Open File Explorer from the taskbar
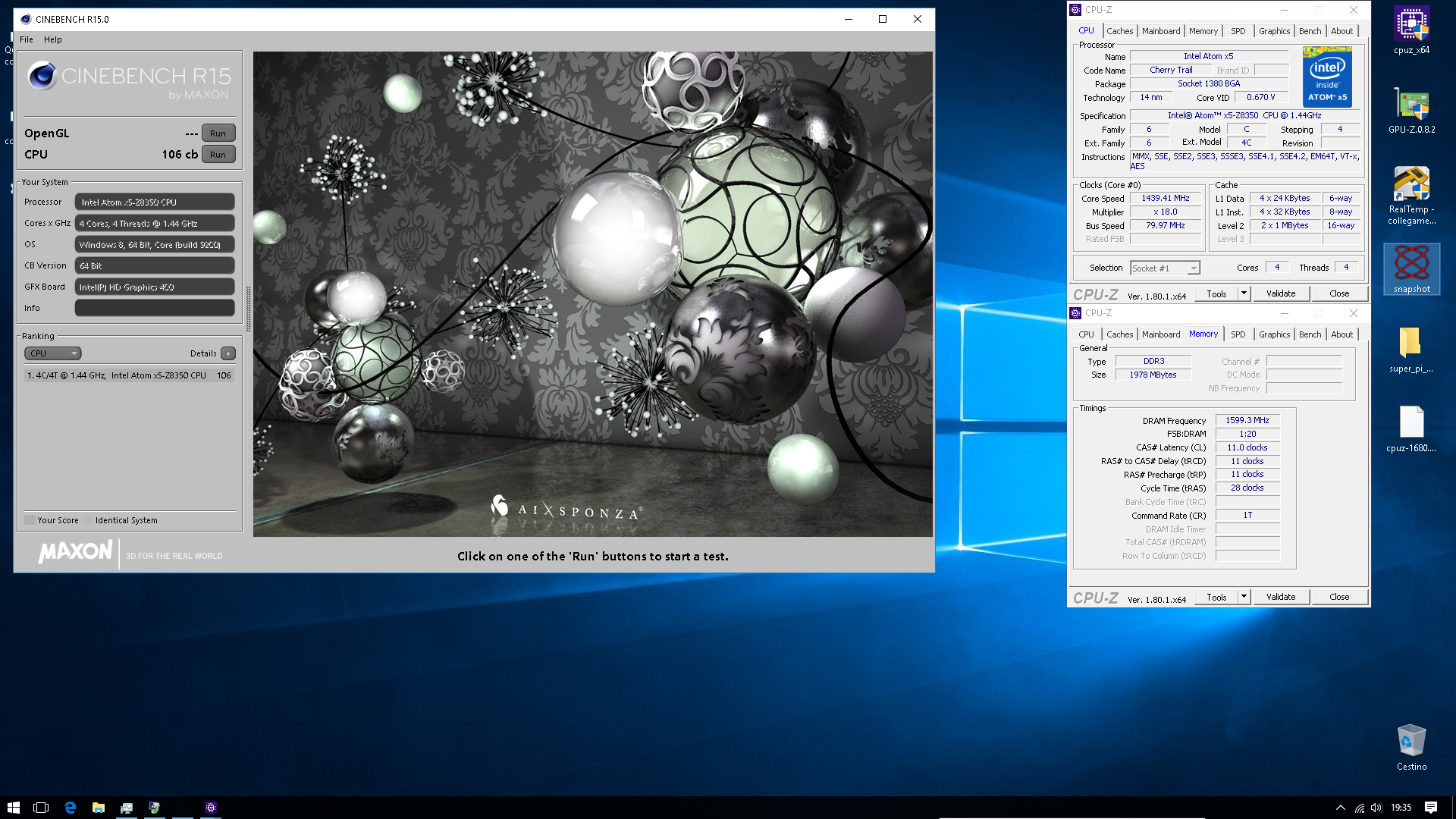The width and height of the screenshot is (1456, 819). [99, 808]
